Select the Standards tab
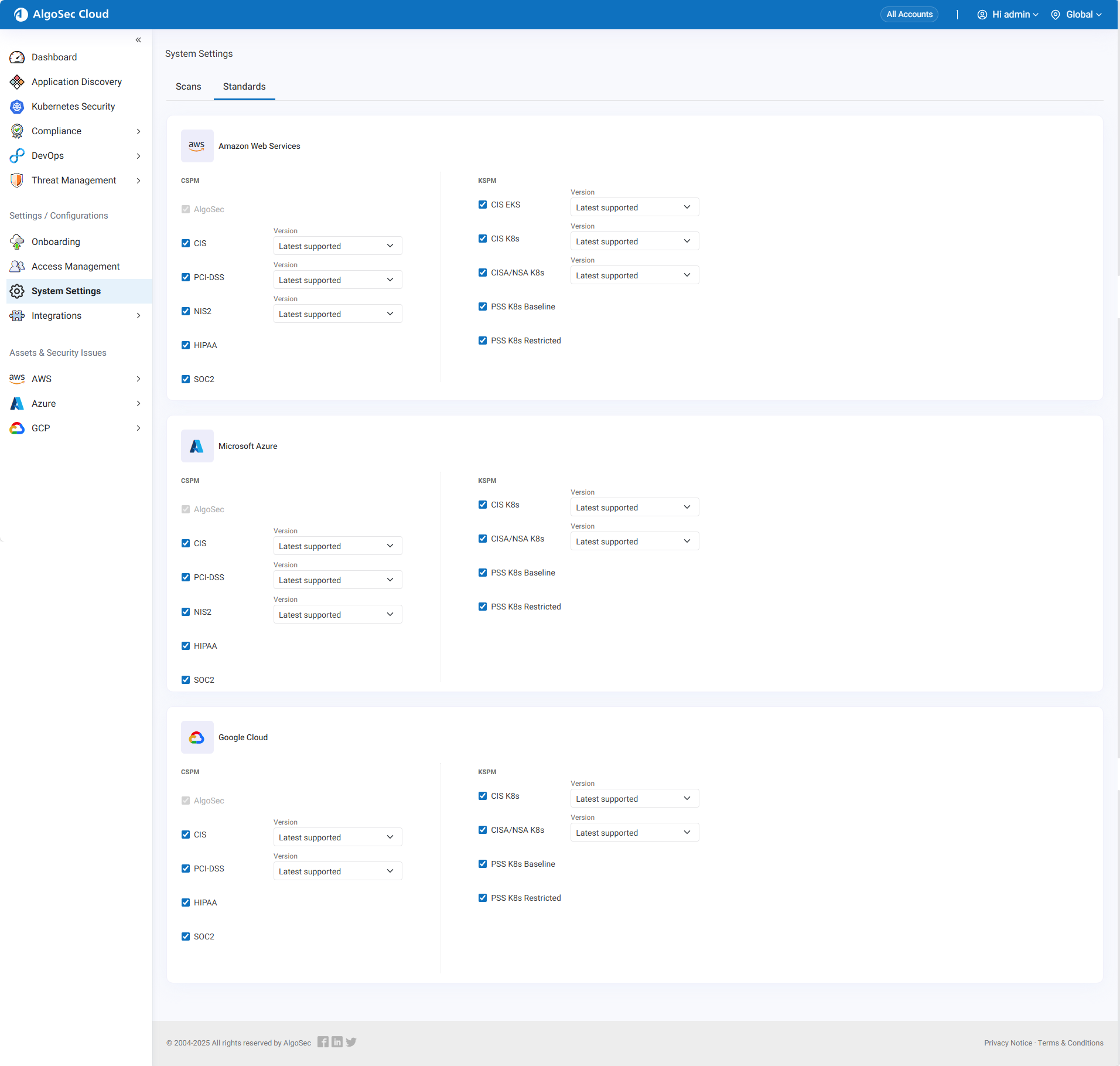This screenshot has width=1120, height=1066. click(244, 87)
